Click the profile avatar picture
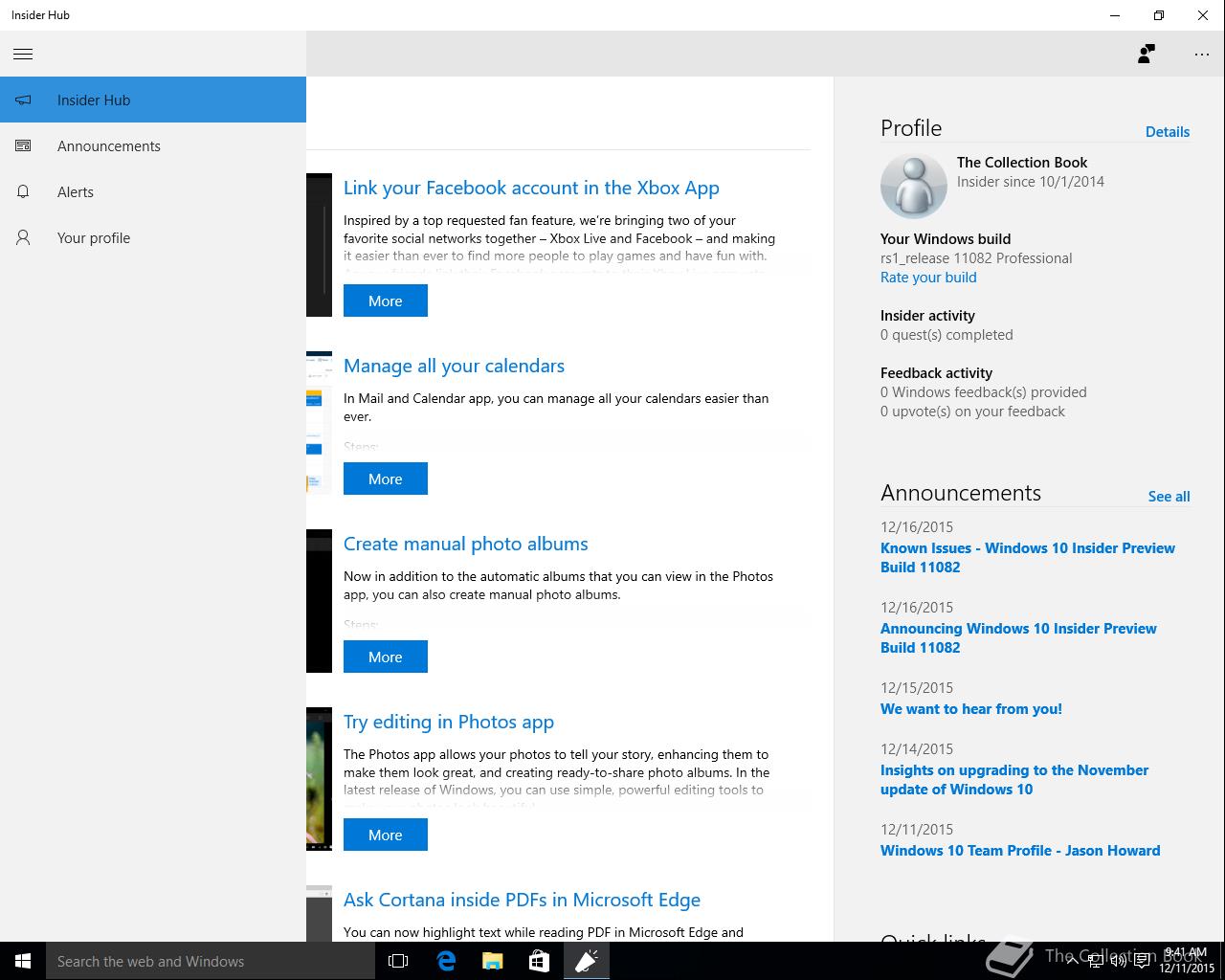Viewport: 1225px width, 980px height. pos(913,186)
